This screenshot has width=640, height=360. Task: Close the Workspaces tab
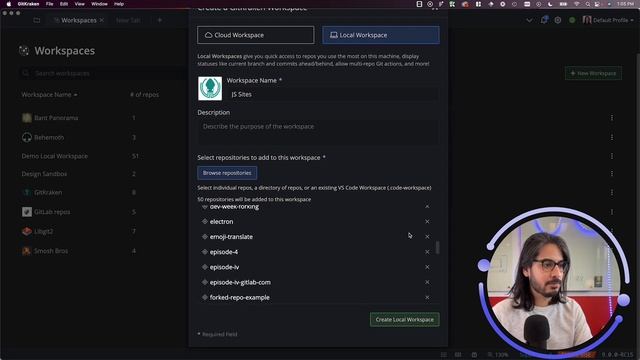tap(102, 20)
